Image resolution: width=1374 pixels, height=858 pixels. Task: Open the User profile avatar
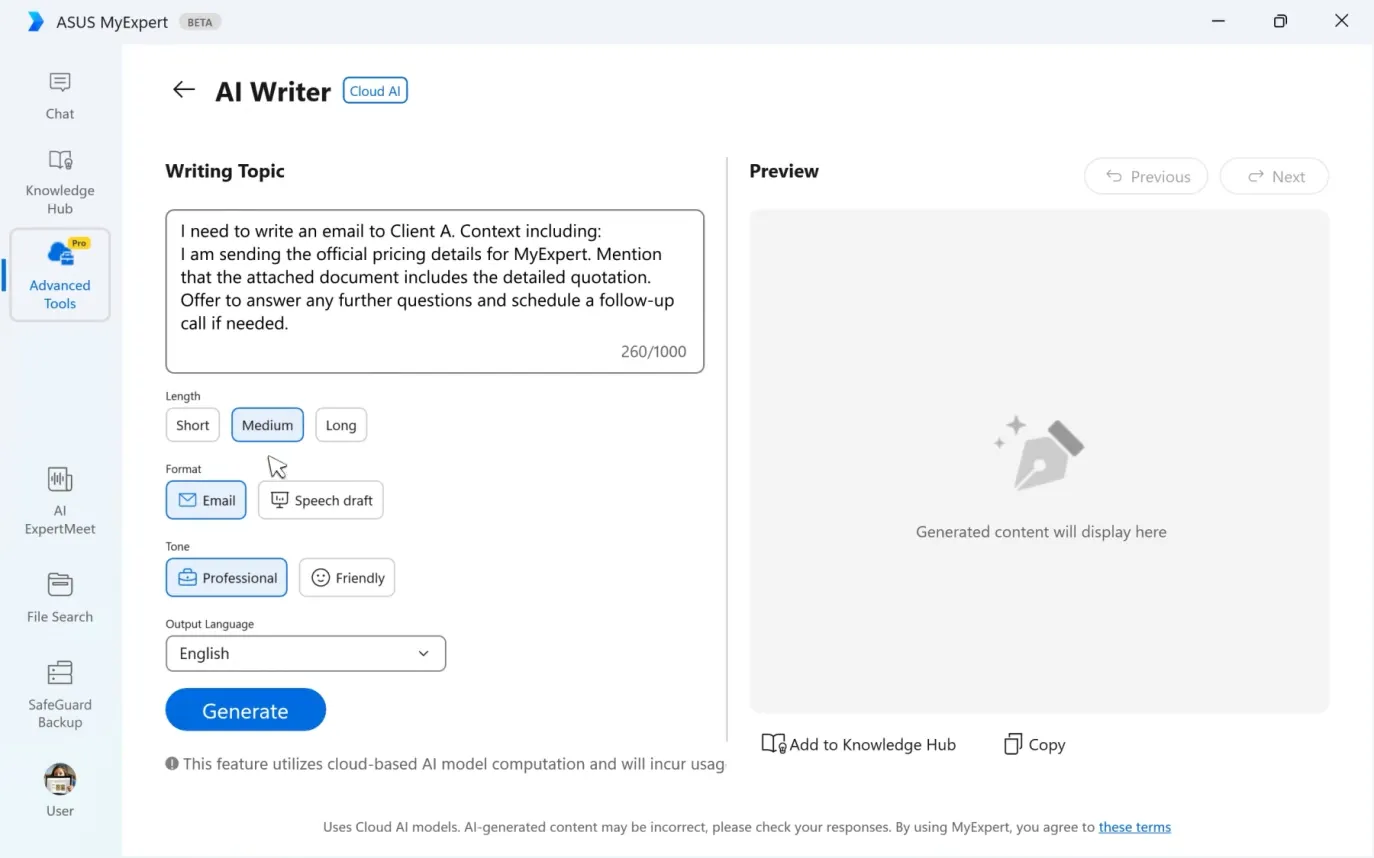[60, 779]
